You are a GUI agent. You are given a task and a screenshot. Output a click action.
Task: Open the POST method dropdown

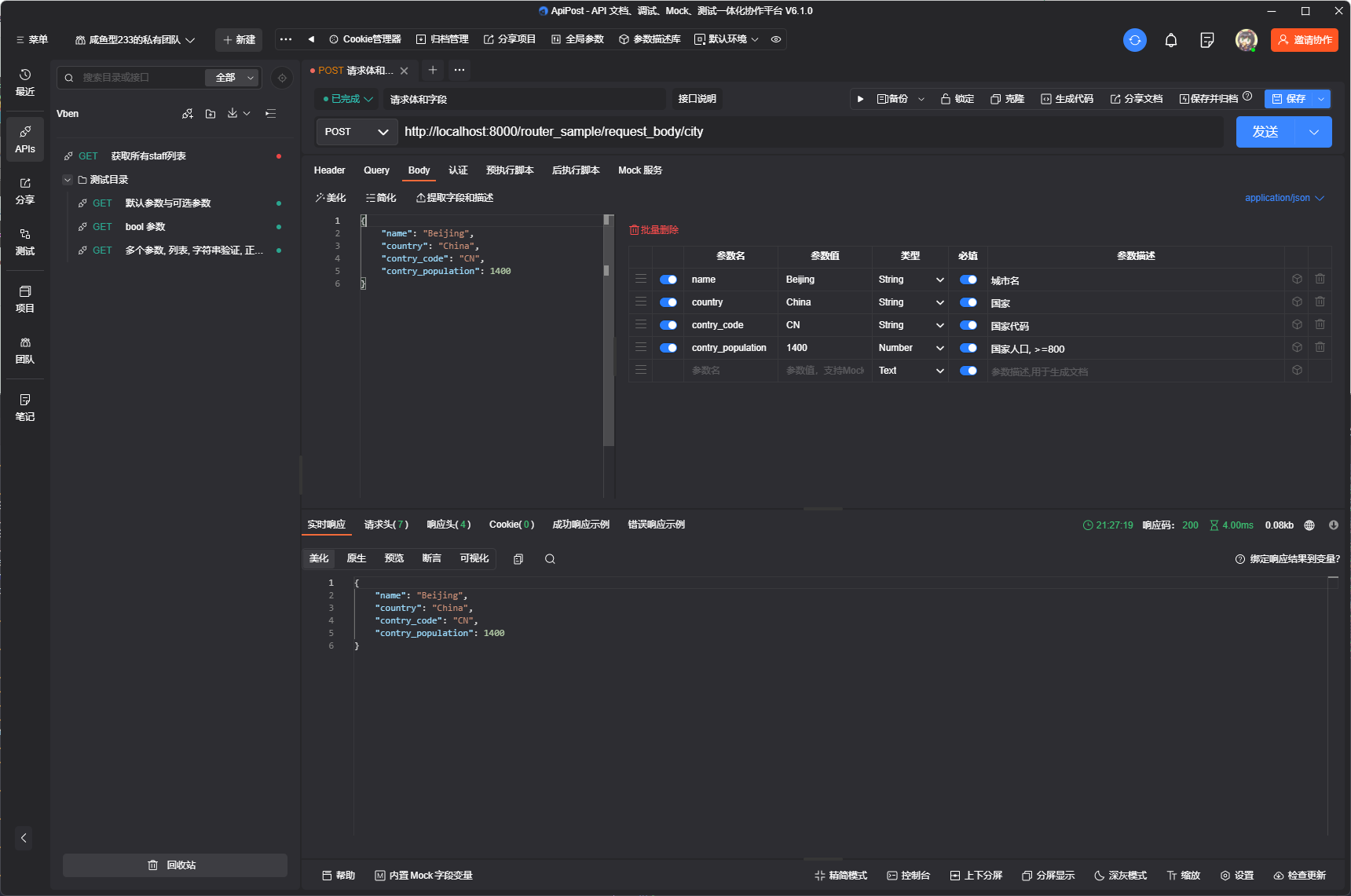tap(357, 132)
